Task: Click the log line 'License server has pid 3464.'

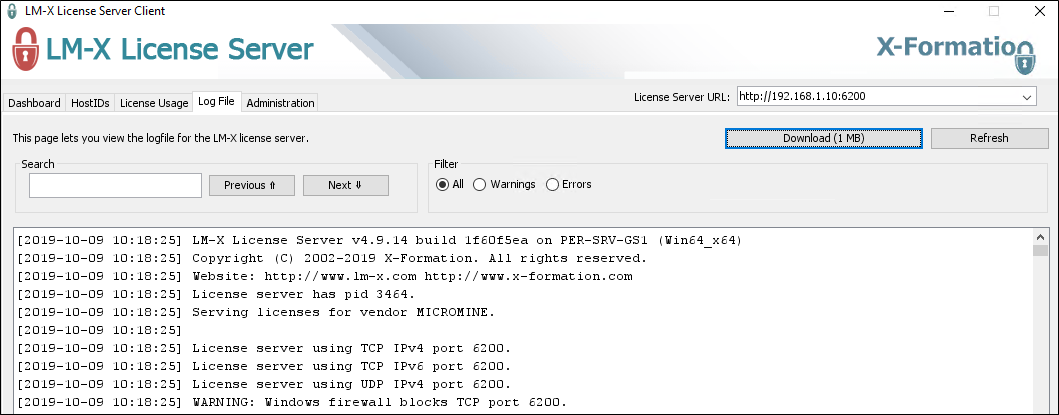Action: tap(216, 294)
